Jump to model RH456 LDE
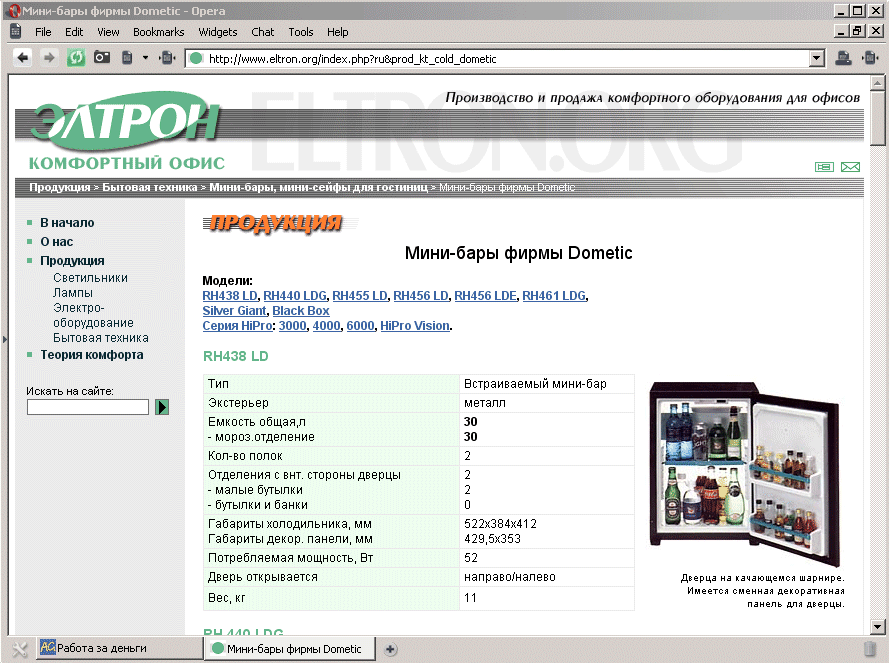This screenshot has height=663, width=889. pos(485,296)
